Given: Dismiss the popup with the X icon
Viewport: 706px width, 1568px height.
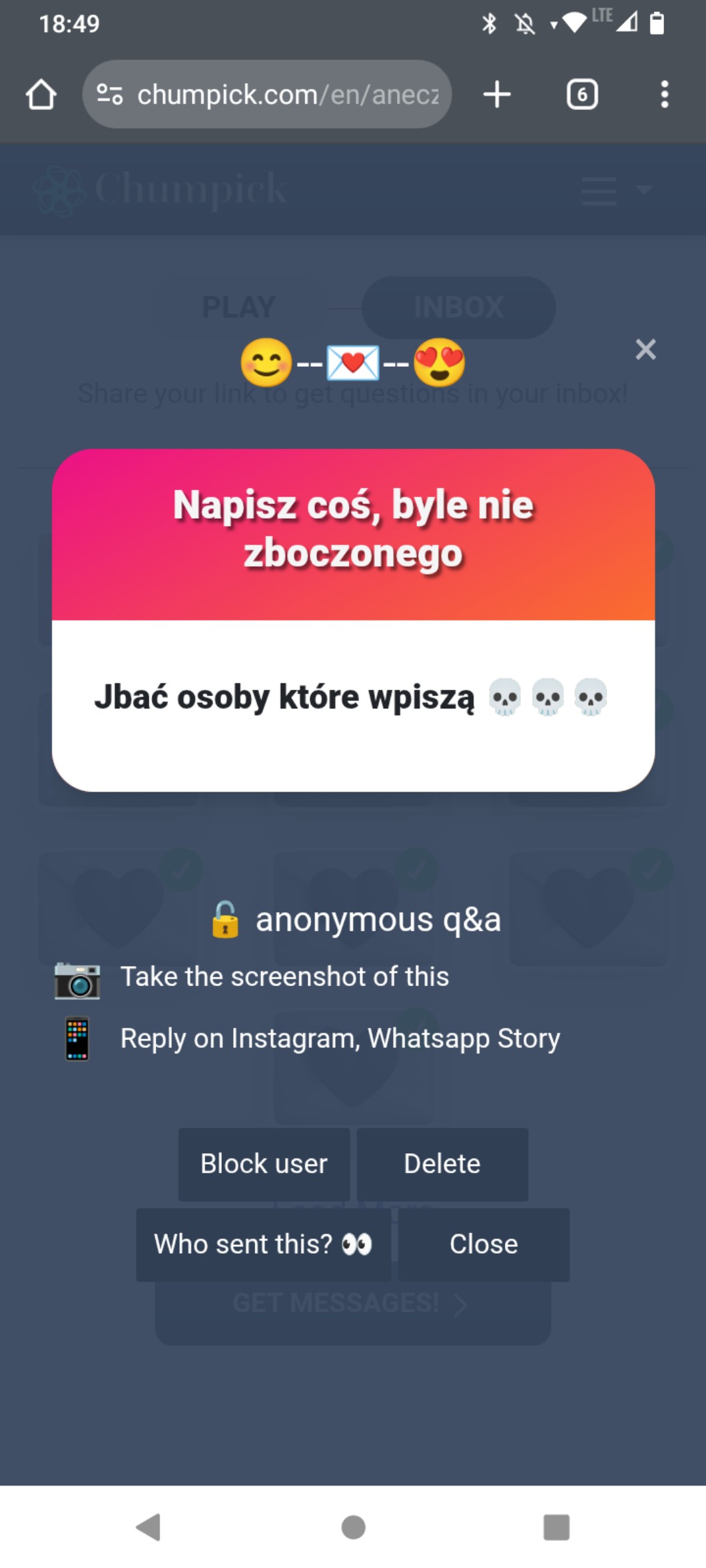Looking at the screenshot, I should click(645, 349).
